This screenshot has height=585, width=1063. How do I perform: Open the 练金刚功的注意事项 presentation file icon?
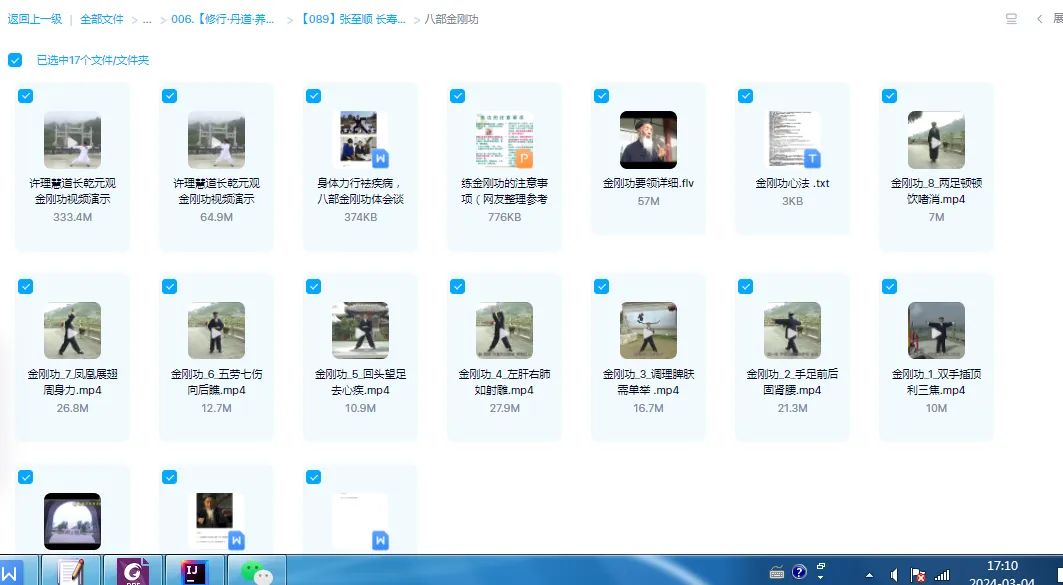tap(504, 140)
